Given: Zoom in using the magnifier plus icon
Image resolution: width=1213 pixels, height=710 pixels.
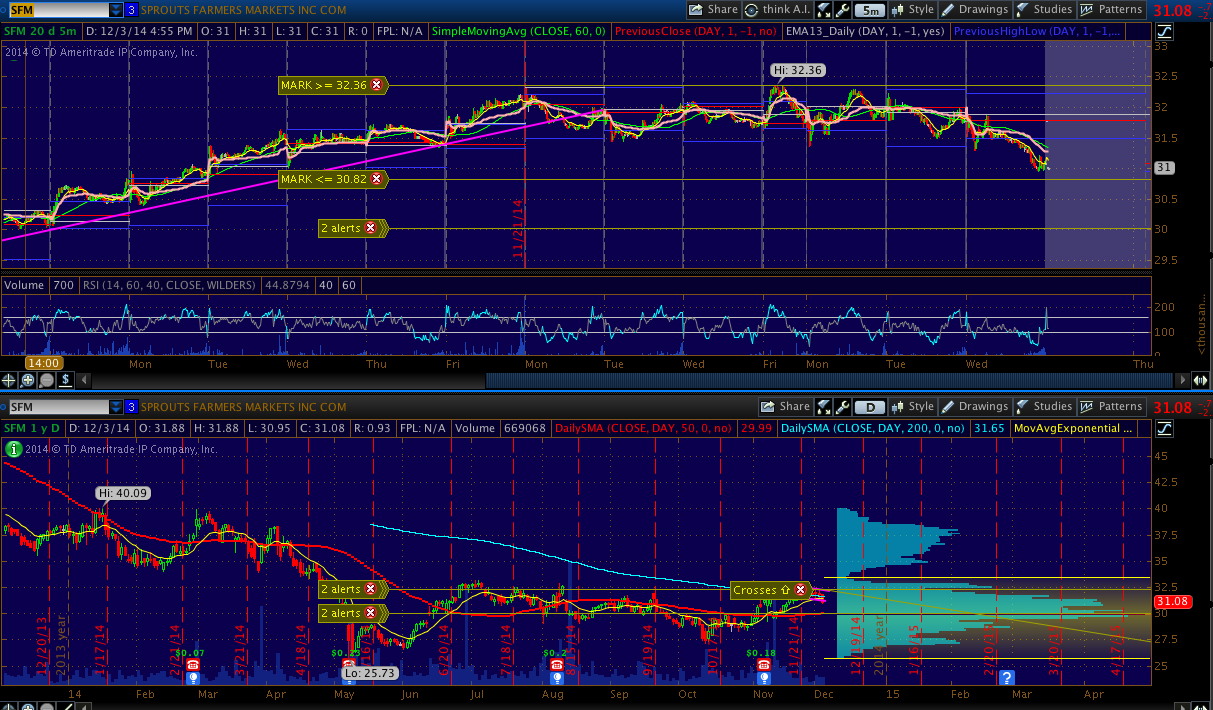Looking at the screenshot, I should coord(28,380).
